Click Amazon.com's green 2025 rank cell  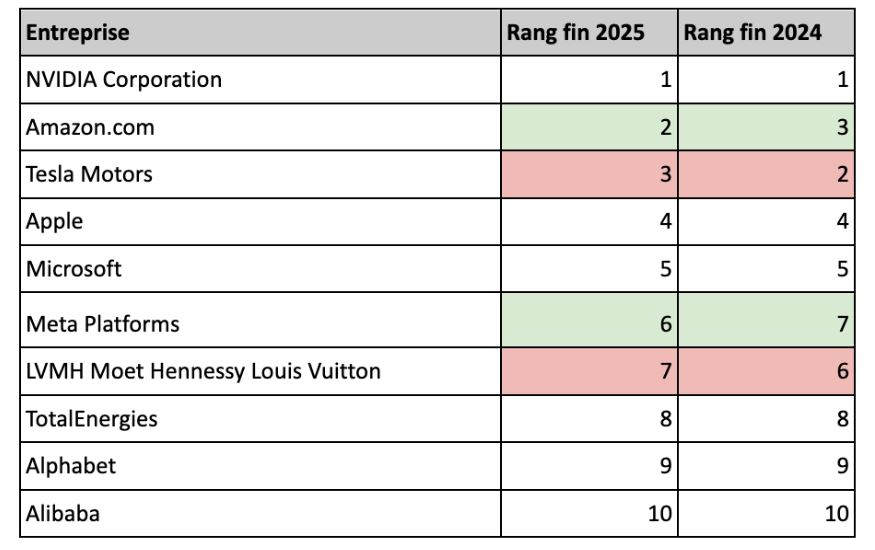click(x=588, y=127)
